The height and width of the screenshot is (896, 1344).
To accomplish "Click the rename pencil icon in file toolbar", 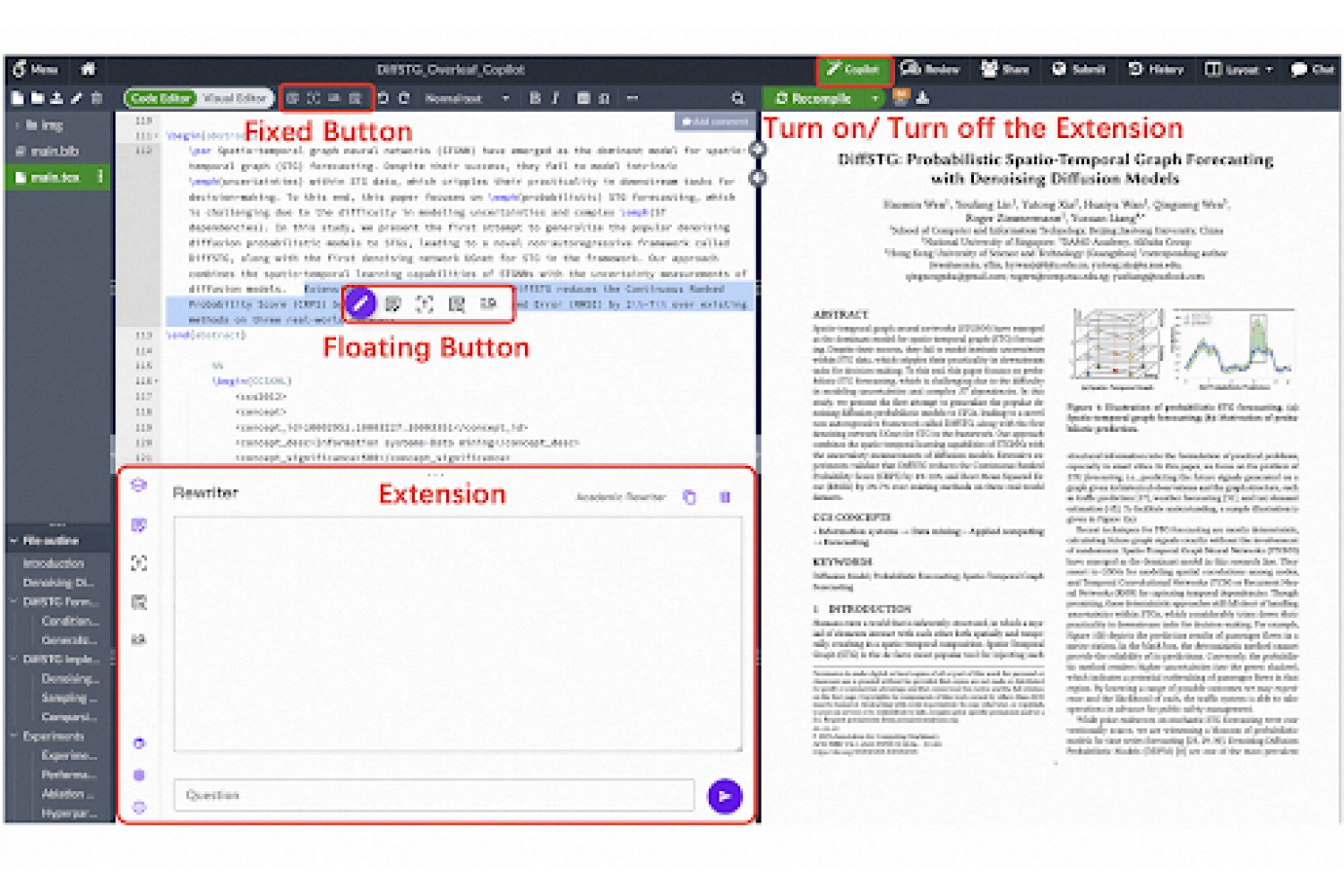I will click(x=76, y=98).
